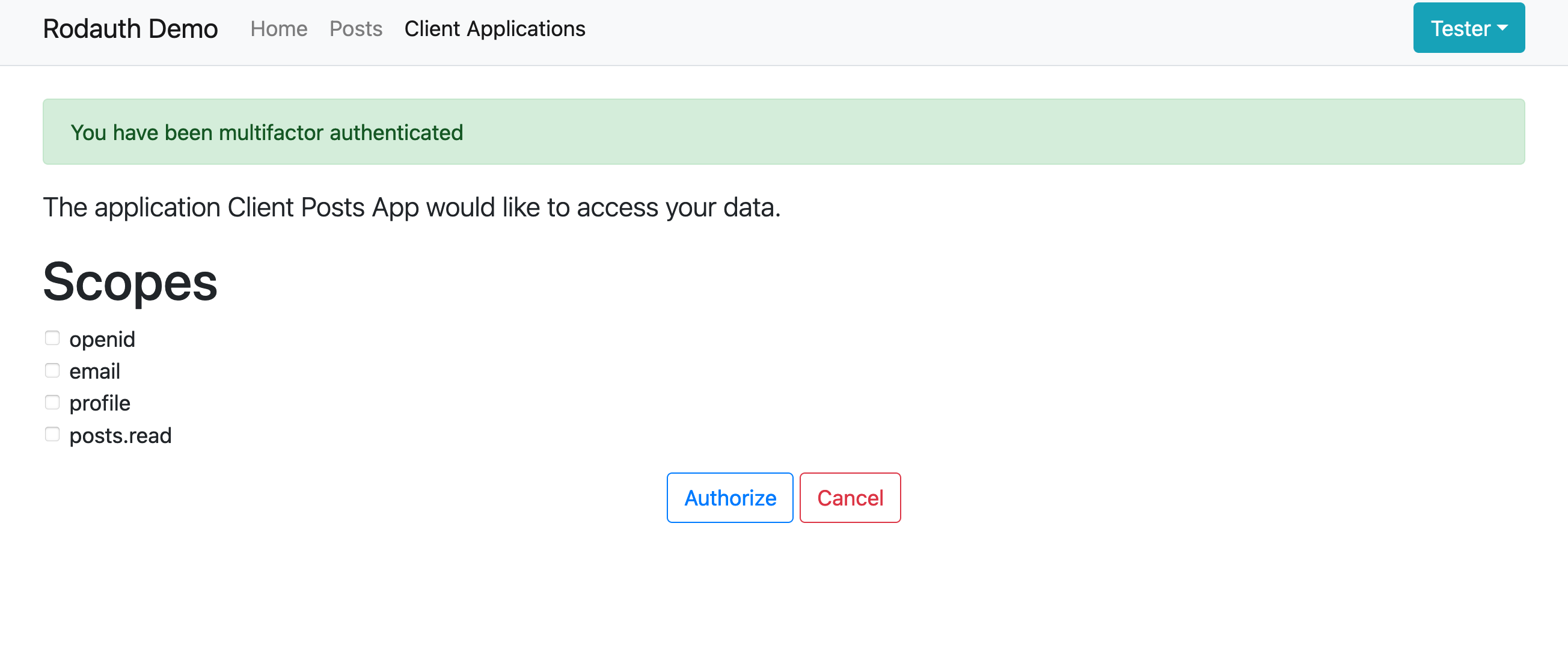Go to the Home nav link
Screen dimensions: 1568x648
click(x=279, y=29)
